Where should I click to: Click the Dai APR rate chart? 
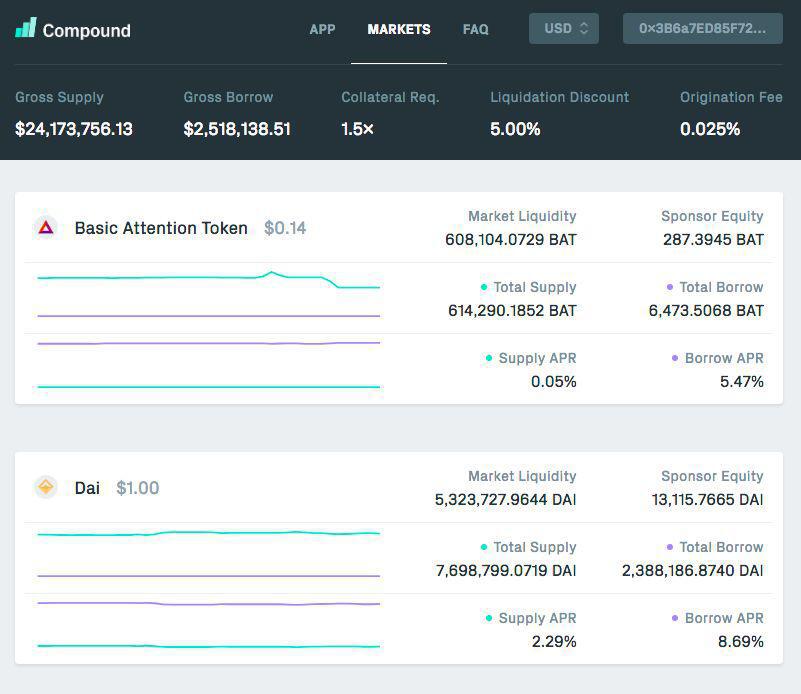[x=208, y=625]
